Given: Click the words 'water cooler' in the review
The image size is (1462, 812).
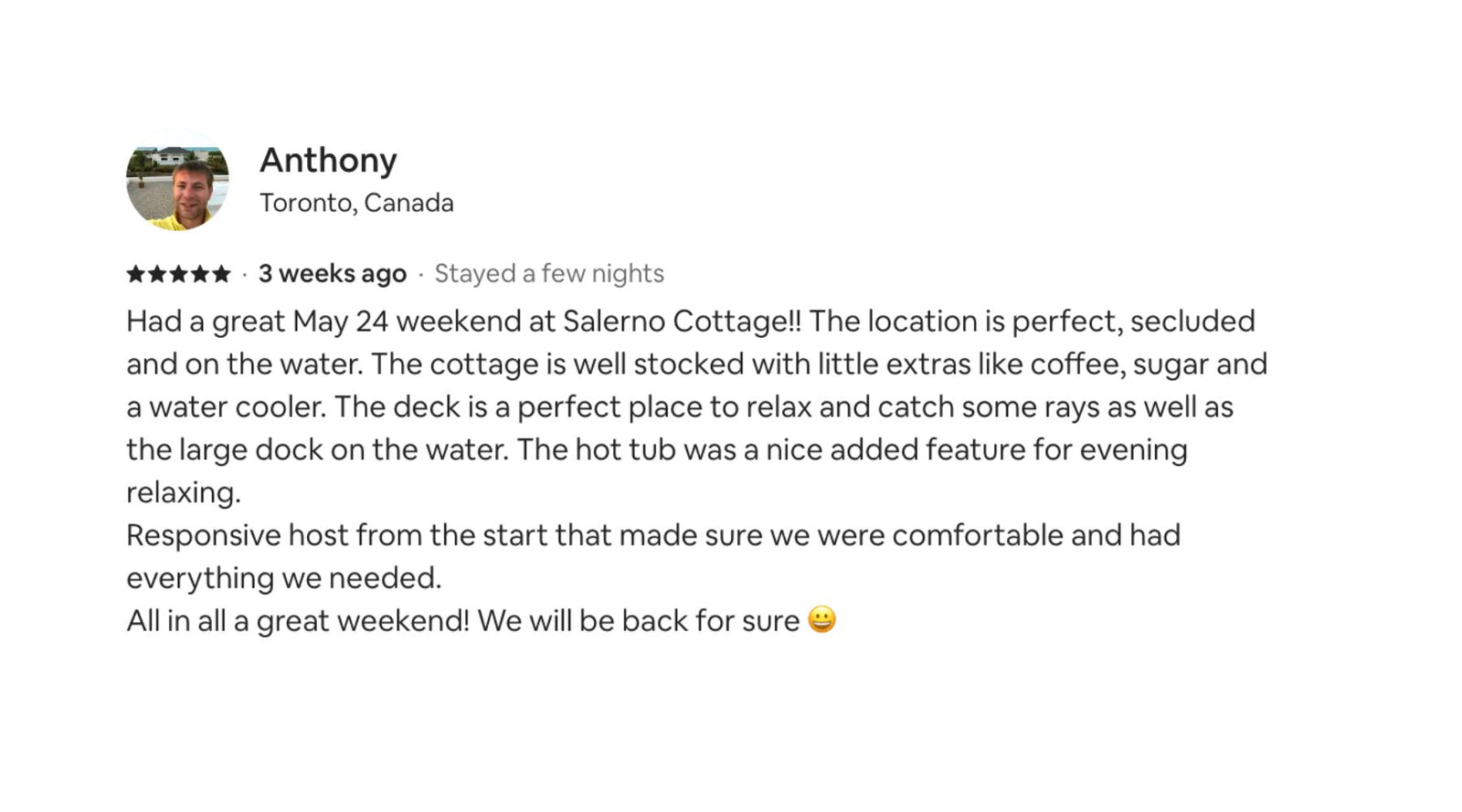Looking at the screenshot, I should (237, 407).
